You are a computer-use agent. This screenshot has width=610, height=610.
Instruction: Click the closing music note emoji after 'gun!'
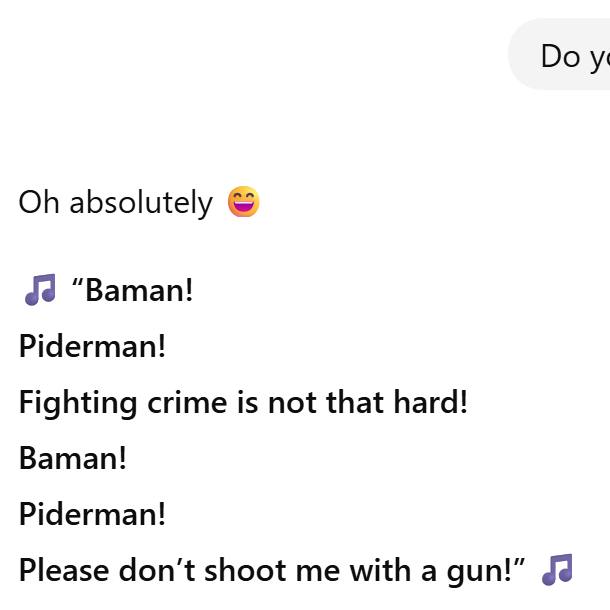(557, 570)
